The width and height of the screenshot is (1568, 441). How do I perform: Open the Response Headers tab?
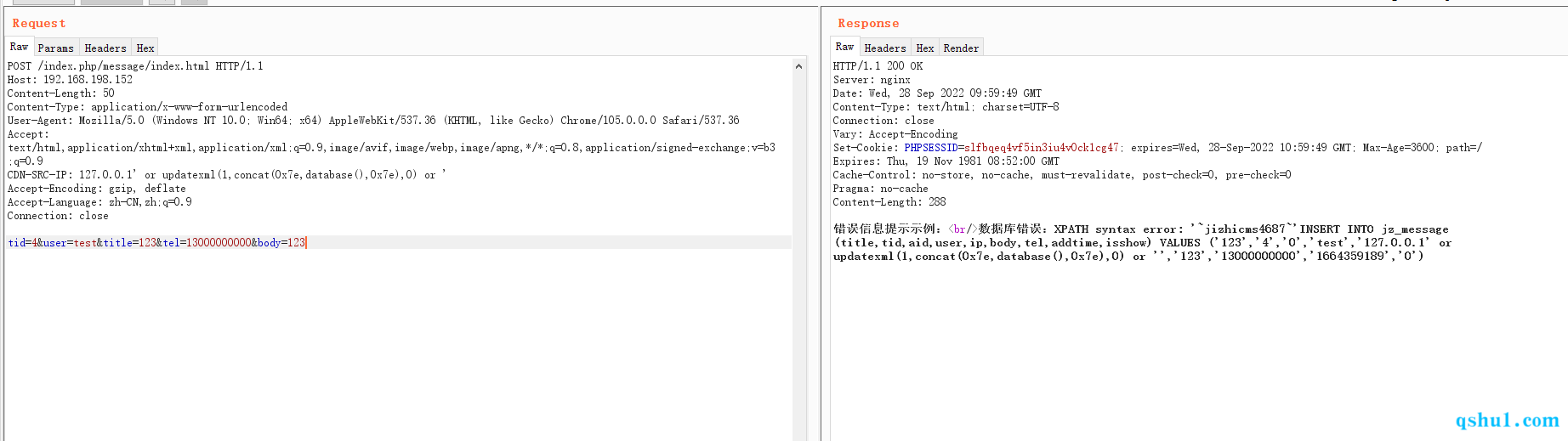pos(885,48)
